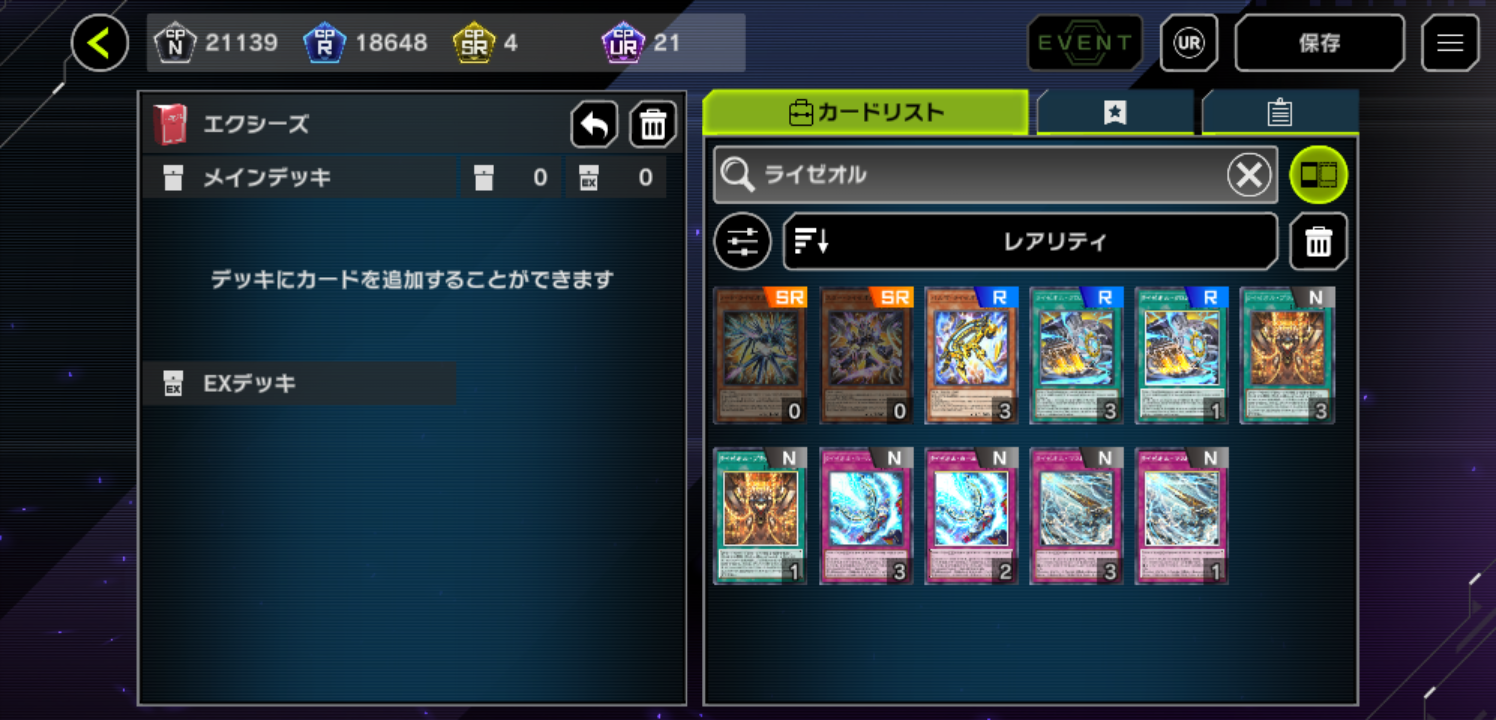Go back using the yellow arrow button
Screen dimensions: 1496x720
(x=100, y=43)
